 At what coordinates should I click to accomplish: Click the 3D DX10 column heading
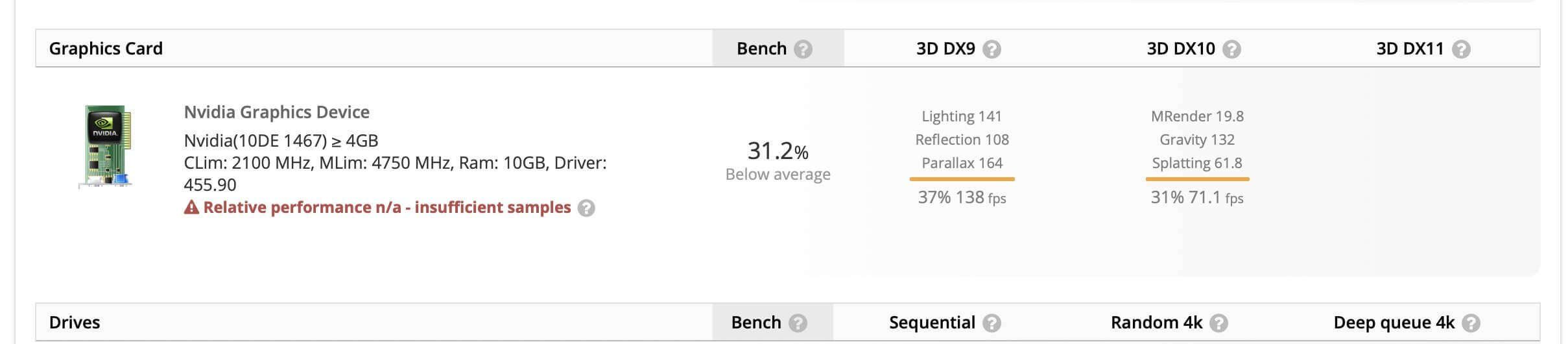1180,49
